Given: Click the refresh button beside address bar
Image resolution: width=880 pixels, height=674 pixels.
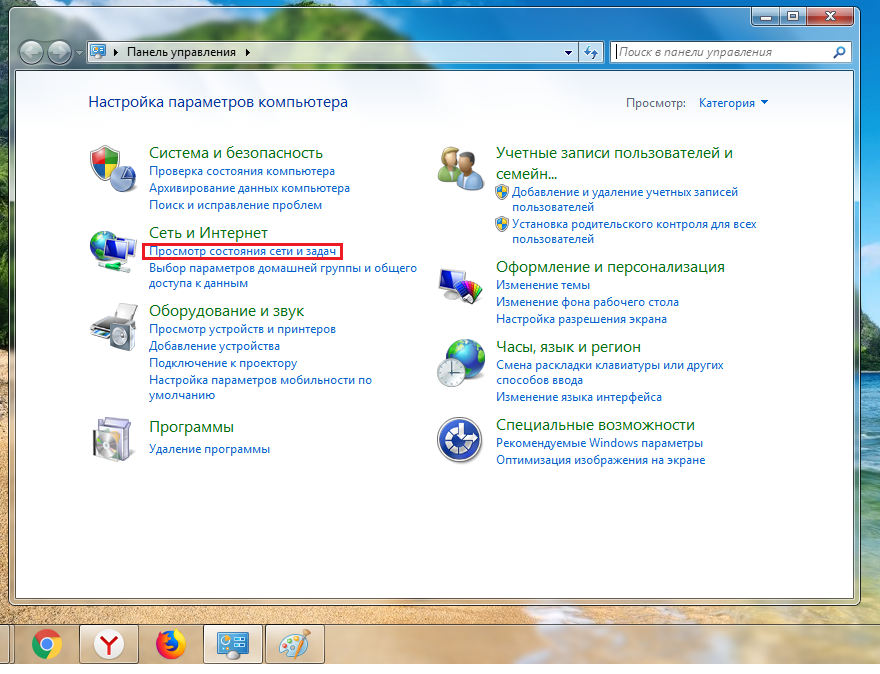Looking at the screenshot, I should [591, 52].
